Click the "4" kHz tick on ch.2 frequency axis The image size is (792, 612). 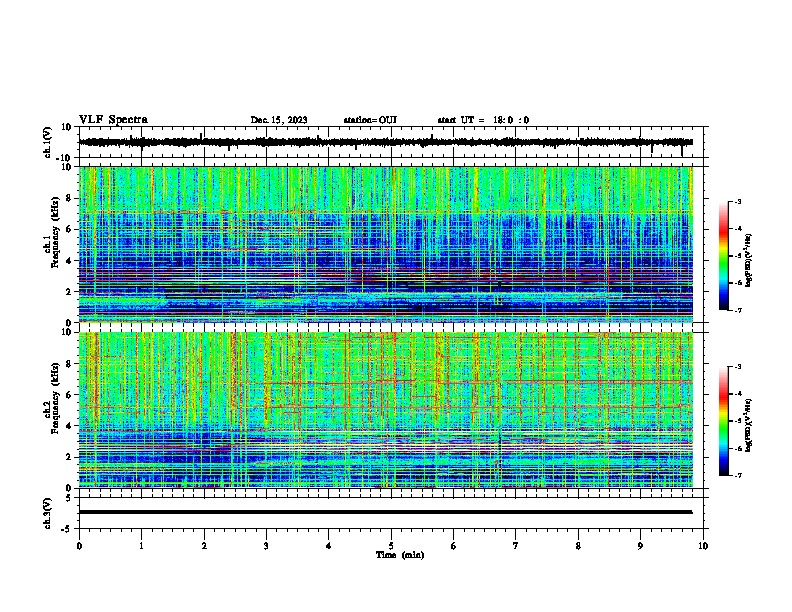pyautogui.click(x=69, y=426)
